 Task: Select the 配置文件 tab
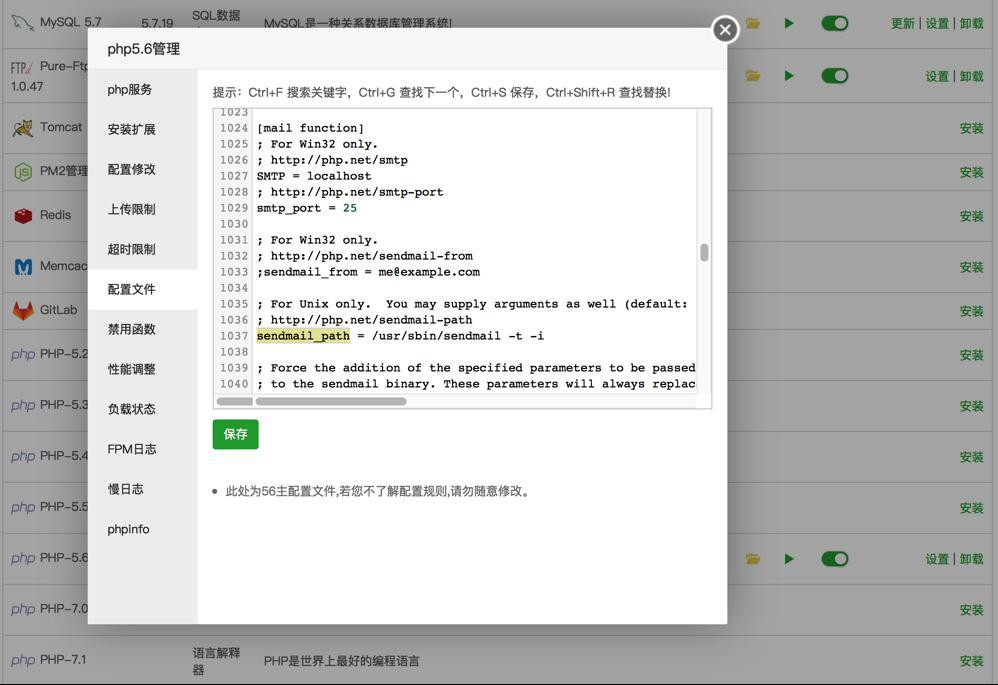tap(143, 290)
